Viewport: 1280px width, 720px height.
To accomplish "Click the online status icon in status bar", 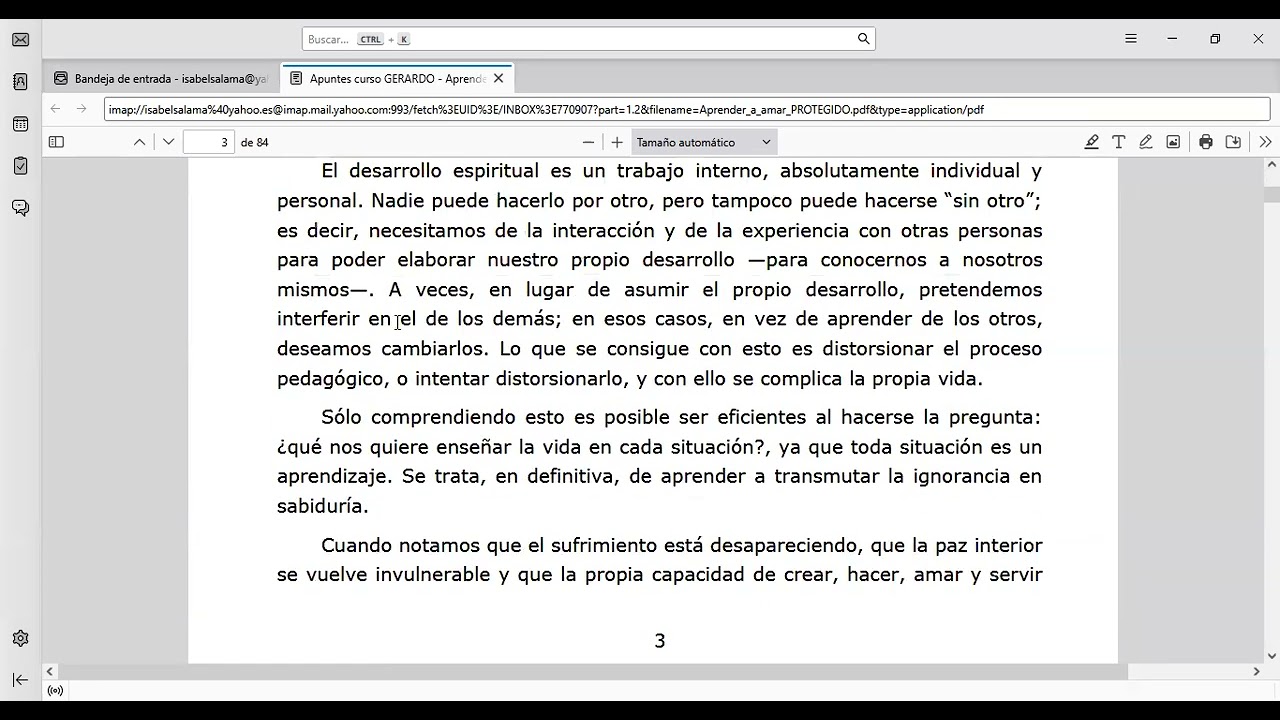I will [55, 690].
